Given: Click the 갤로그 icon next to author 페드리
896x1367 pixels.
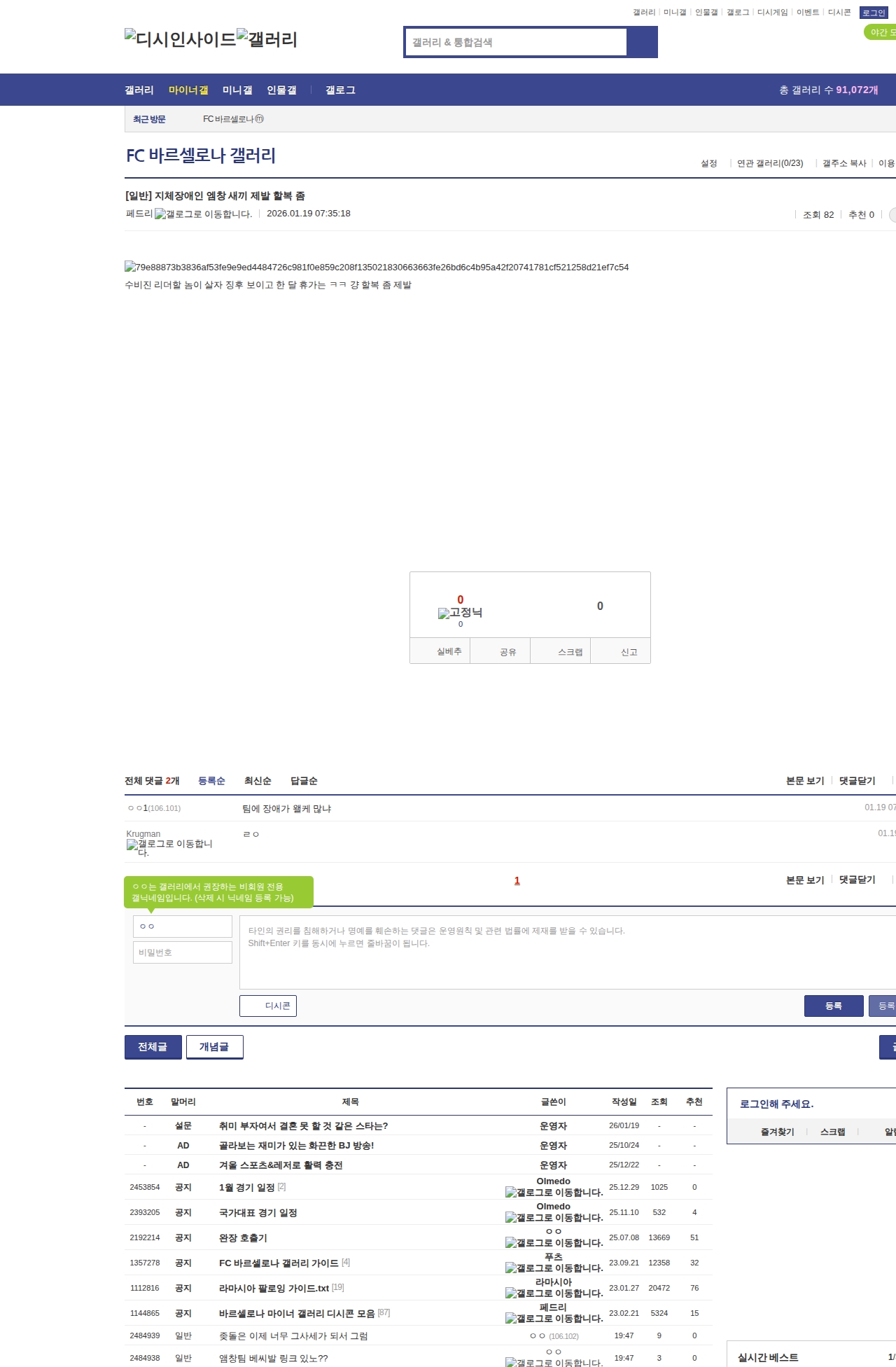Looking at the screenshot, I should pos(203,214).
